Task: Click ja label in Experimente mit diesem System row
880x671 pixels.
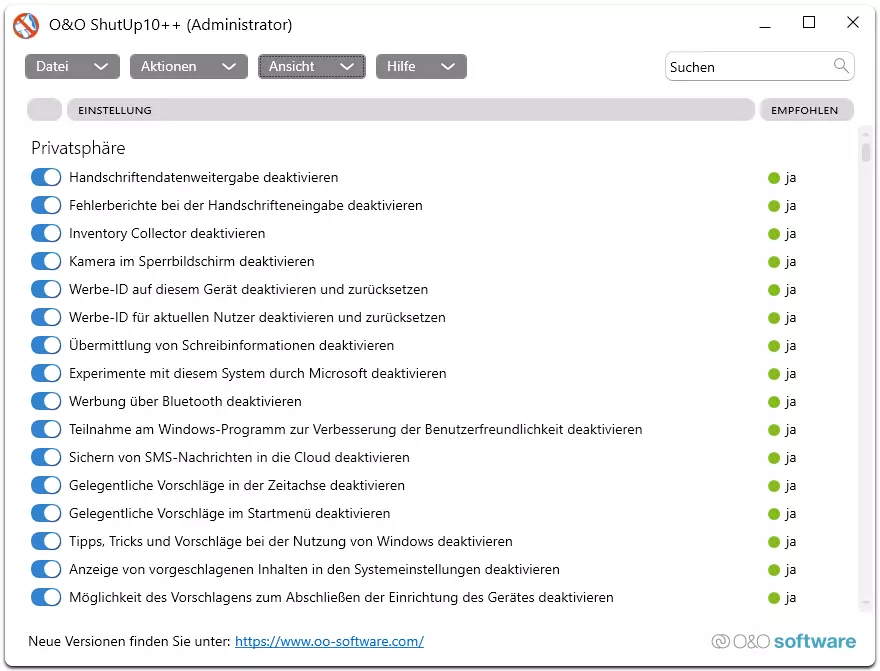Action: tap(791, 374)
